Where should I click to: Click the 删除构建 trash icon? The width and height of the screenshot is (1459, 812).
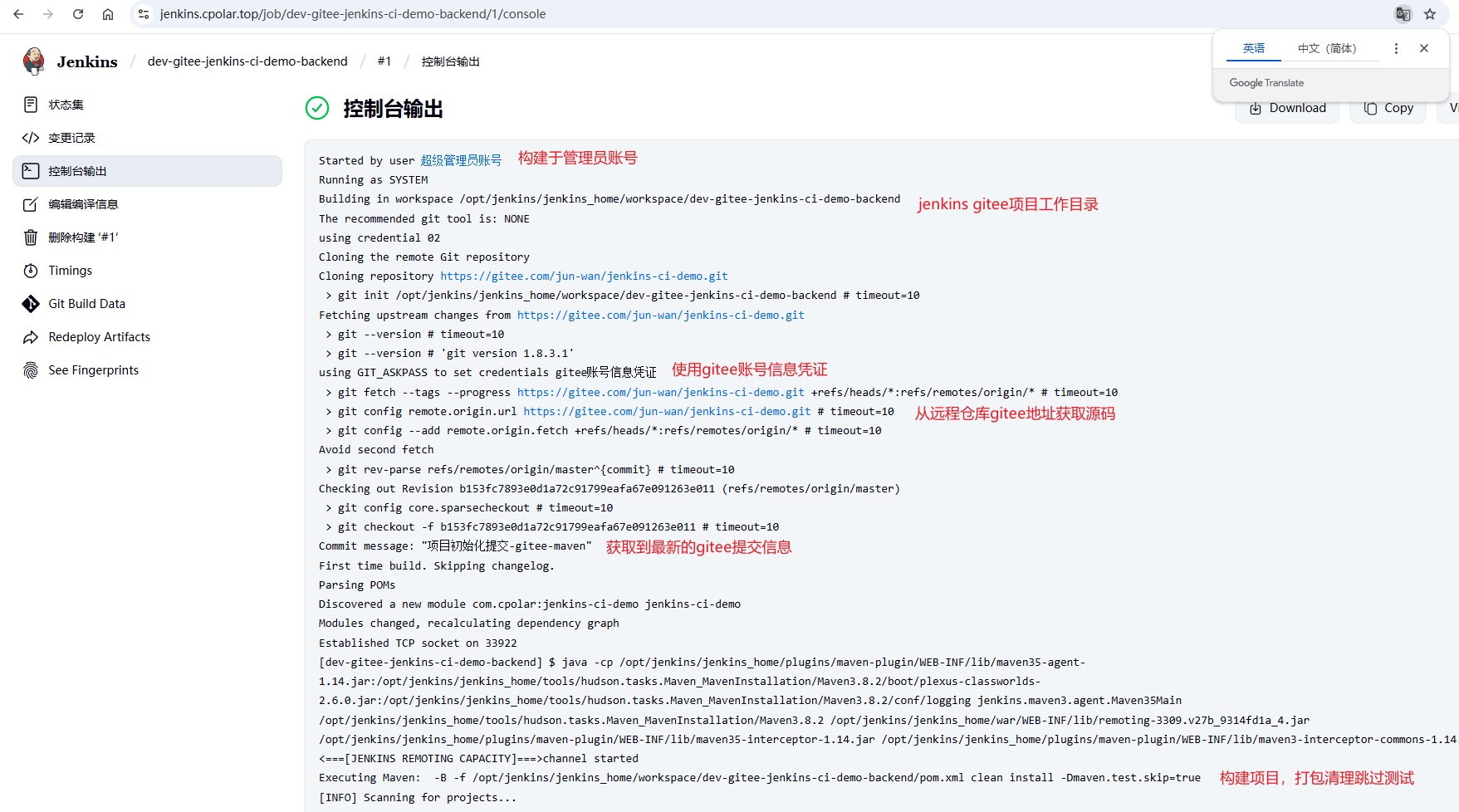[31, 237]
